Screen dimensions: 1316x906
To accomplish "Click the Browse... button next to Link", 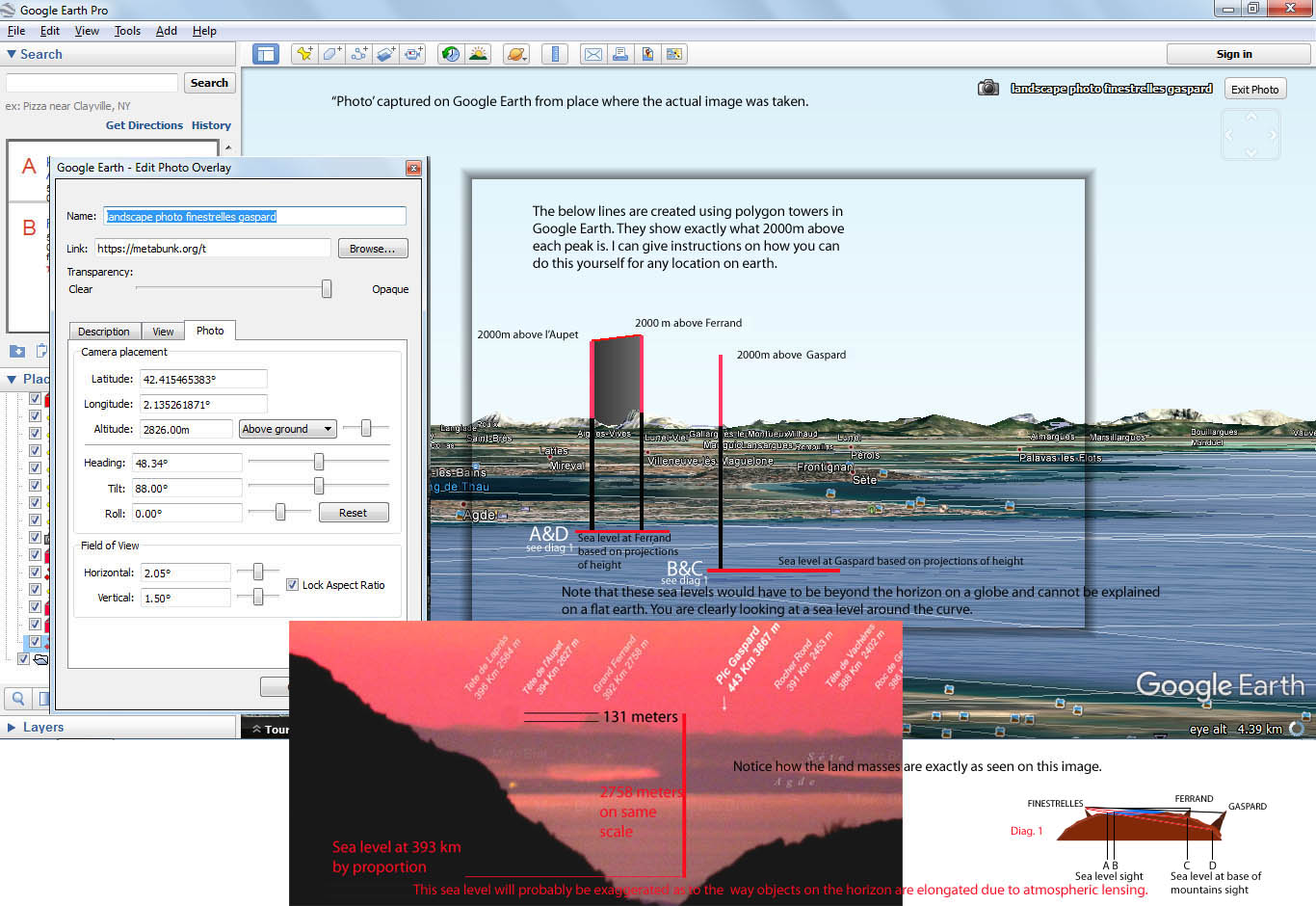I will pyautogui.click(x=373, y=249).
